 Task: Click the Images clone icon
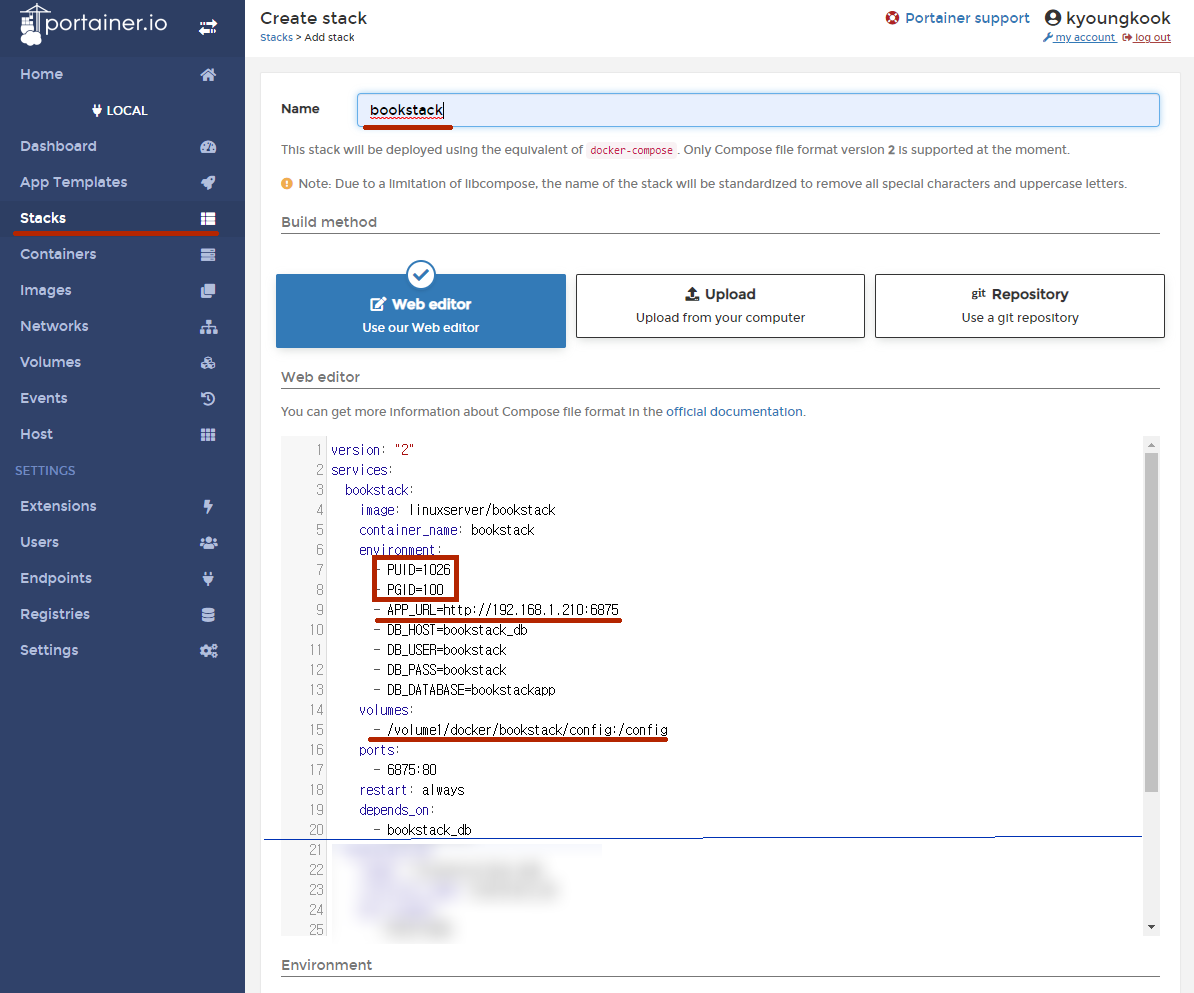[208, 290]
